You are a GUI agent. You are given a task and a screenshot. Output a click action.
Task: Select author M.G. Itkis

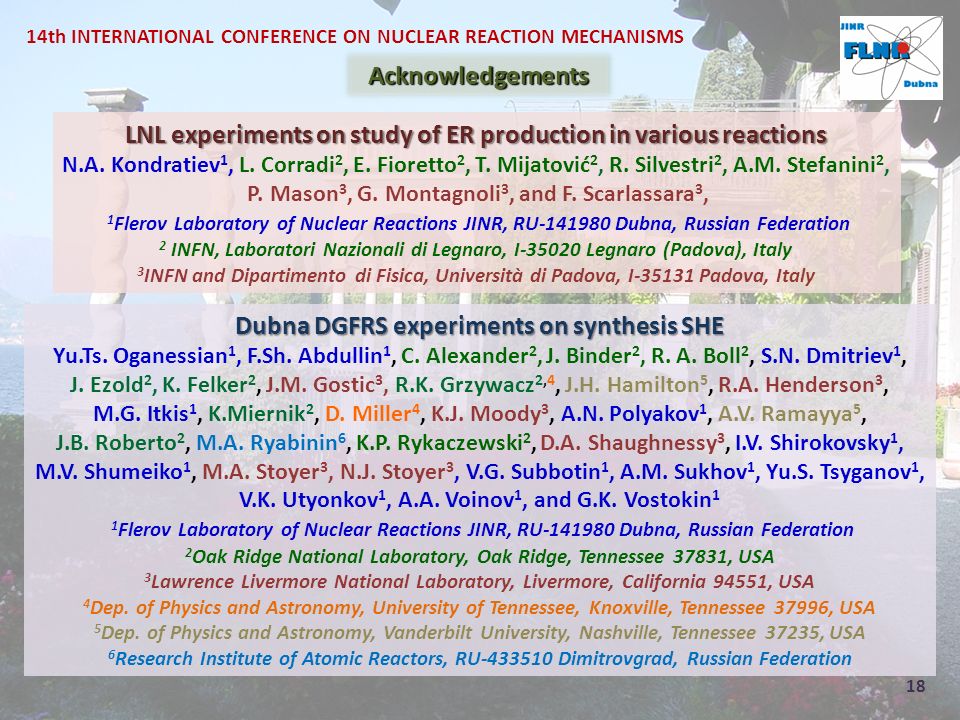pyautogui.click(x=145, y=414)
